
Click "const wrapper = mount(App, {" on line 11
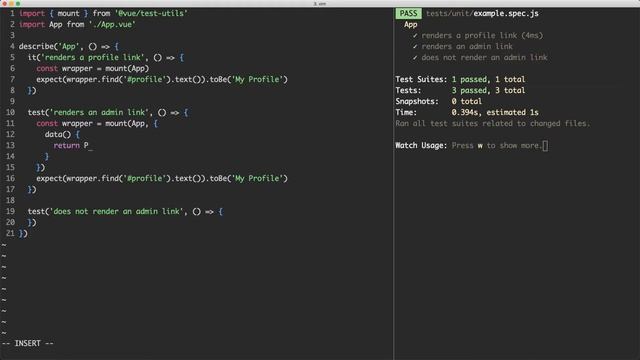[97, 124]
